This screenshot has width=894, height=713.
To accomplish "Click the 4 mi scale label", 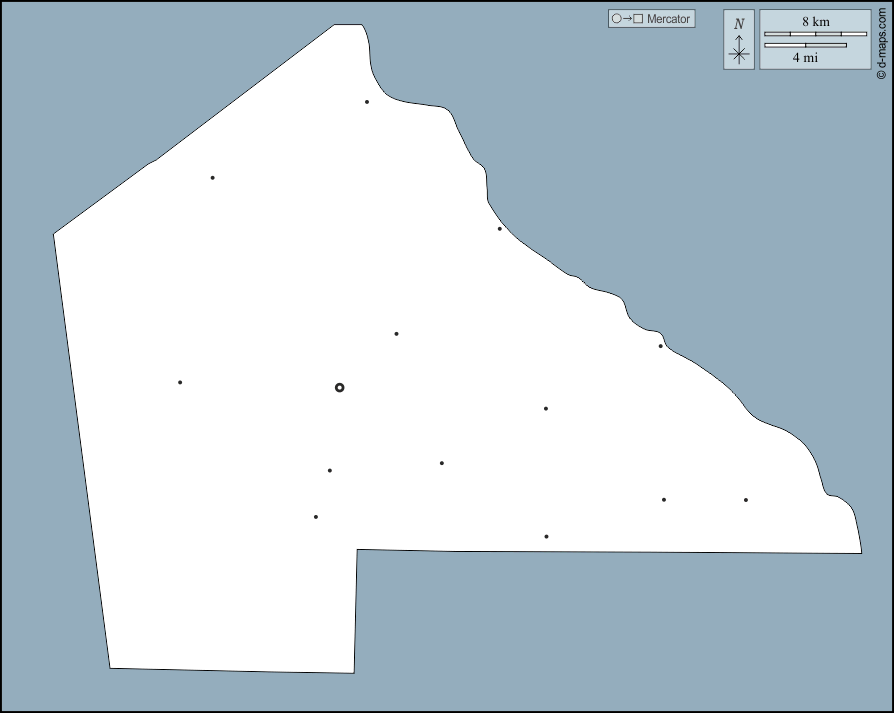I will pyautogui.click(x=805, y=58).
